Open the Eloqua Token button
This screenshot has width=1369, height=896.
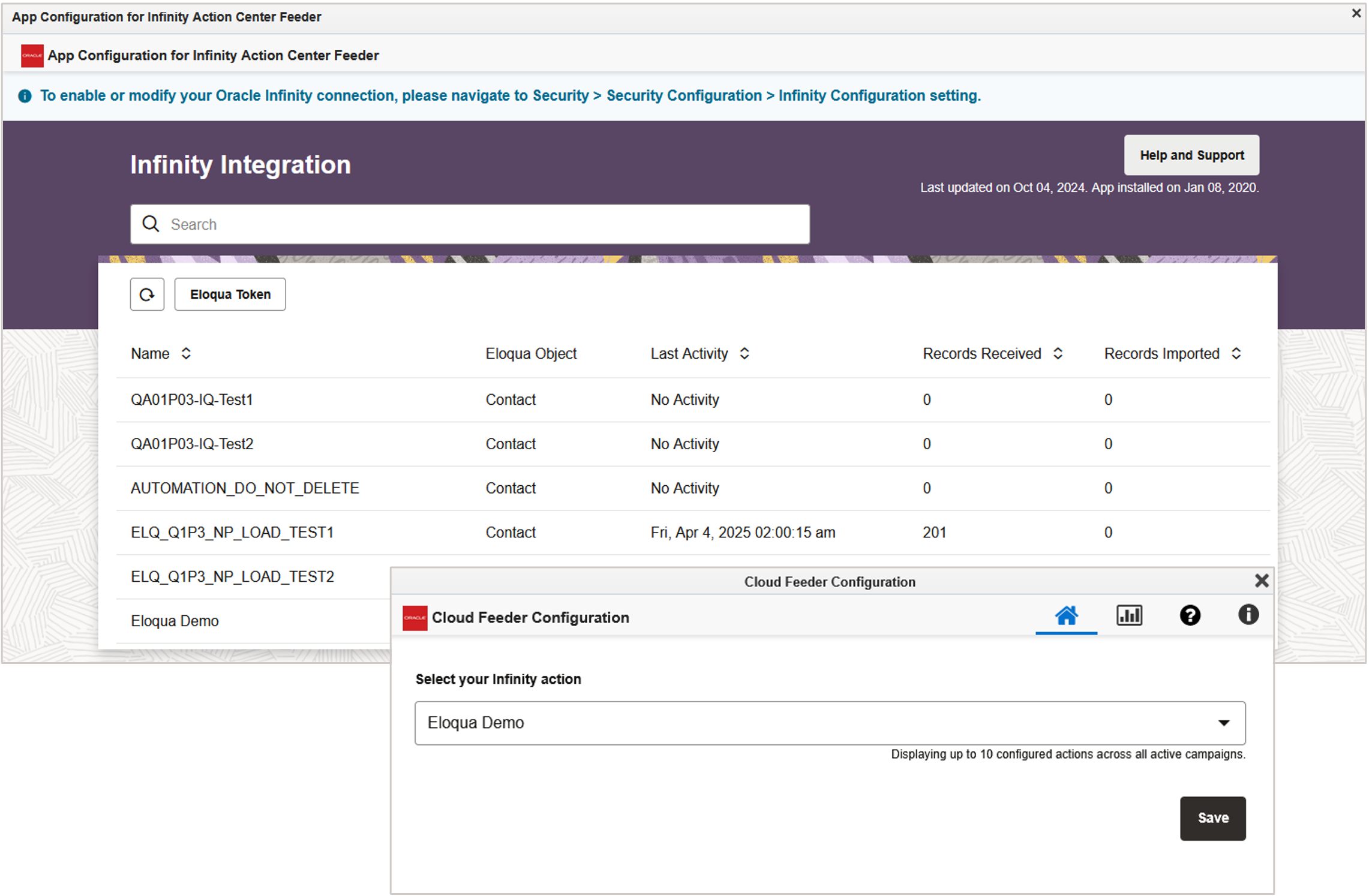(x=230, y=294)
